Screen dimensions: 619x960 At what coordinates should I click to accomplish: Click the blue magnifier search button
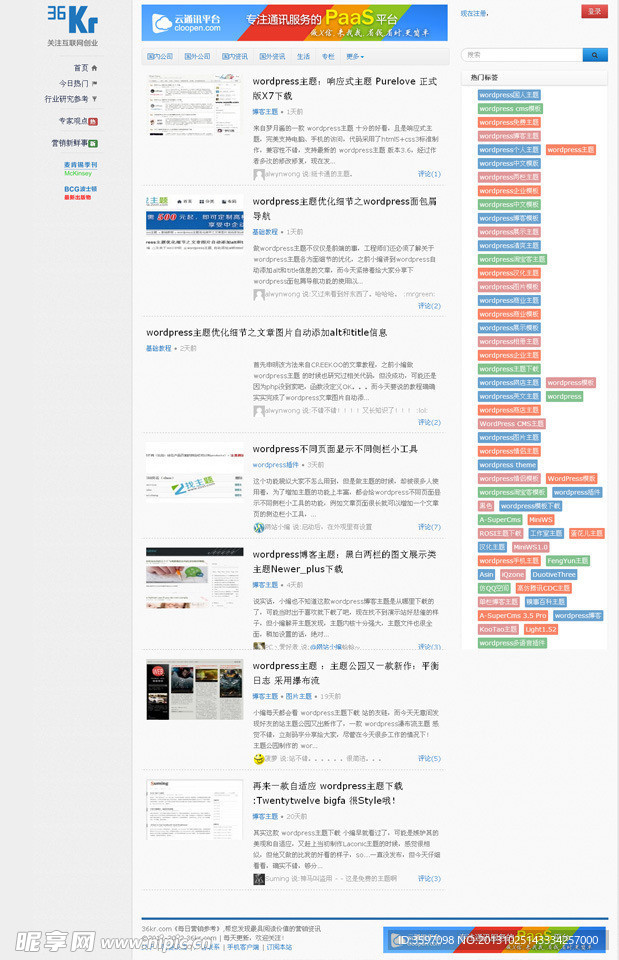point(595,55)
